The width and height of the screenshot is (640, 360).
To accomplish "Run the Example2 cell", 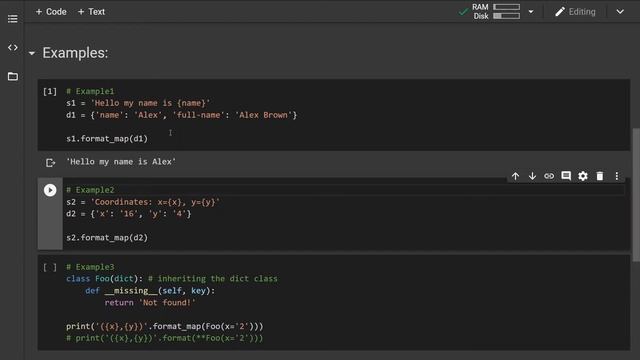I will coord(50,190).
